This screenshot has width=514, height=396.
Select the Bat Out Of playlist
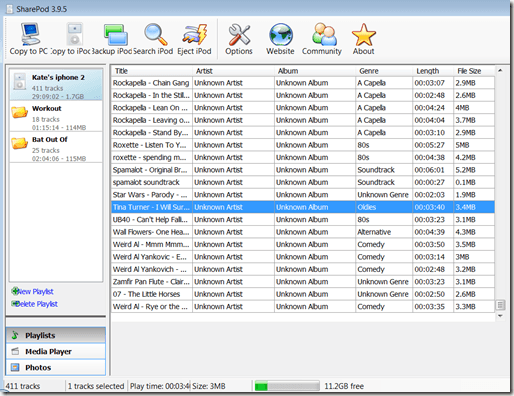pyautogui.click(x=56, y=147)
